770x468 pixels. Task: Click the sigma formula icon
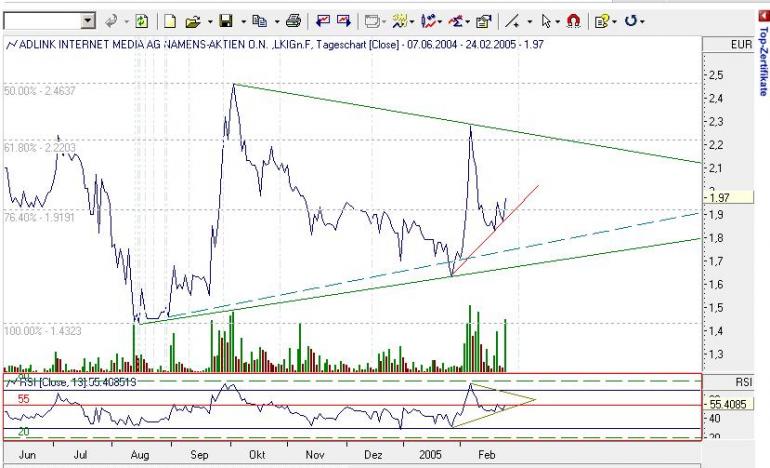click(456, 21)
